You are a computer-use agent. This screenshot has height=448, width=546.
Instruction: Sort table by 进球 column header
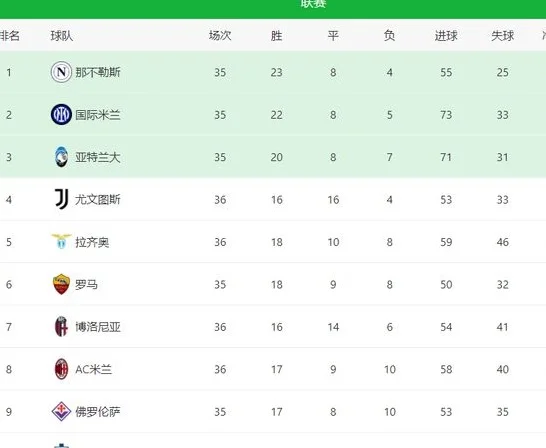(x=446, y=36)
